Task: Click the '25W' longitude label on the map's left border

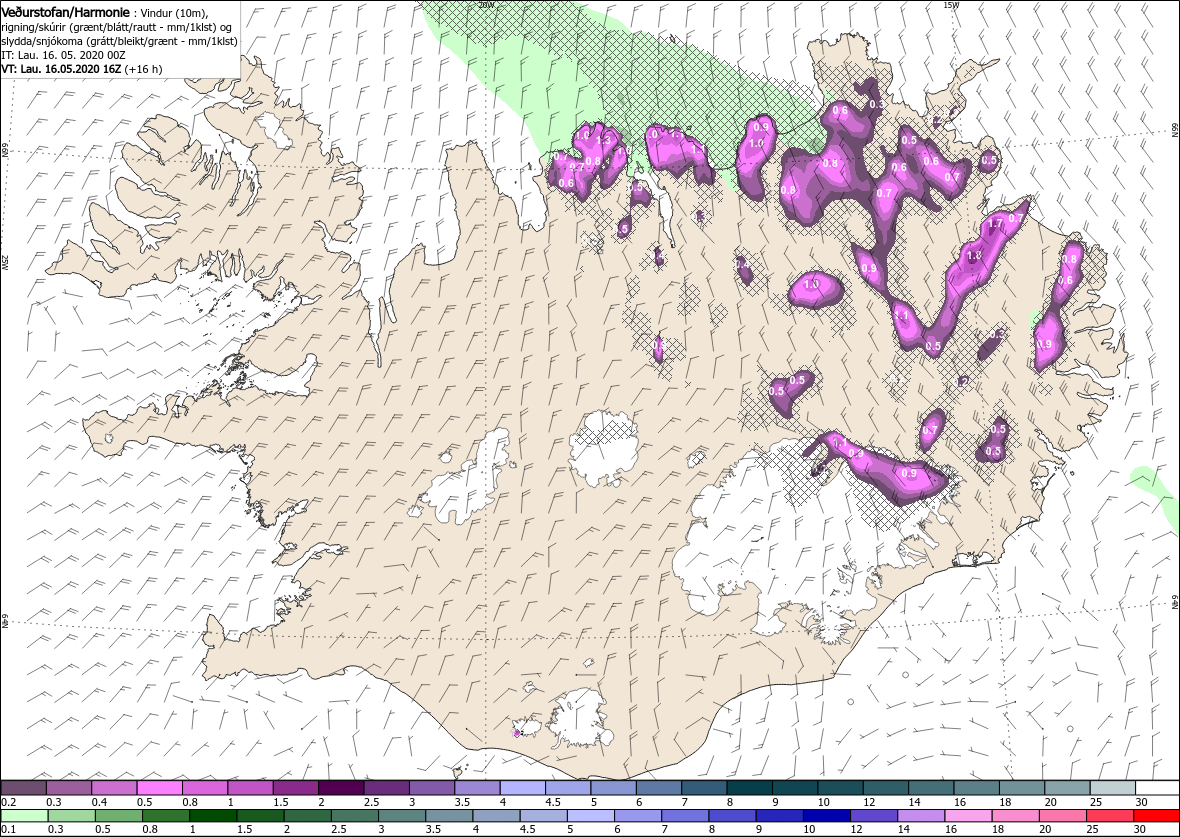Action: (5, 263)
